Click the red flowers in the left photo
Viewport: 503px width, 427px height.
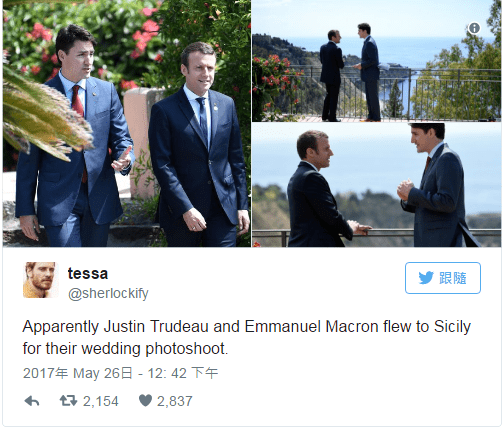143,35
